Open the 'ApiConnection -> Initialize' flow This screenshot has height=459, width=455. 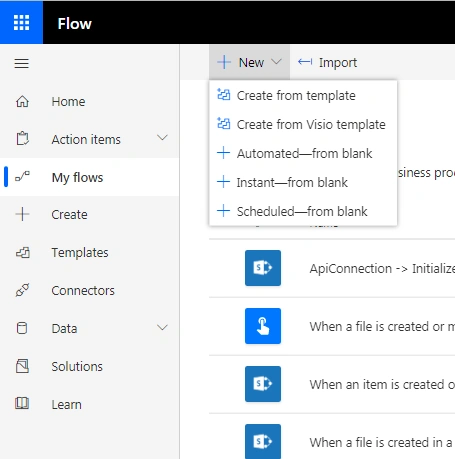click(382, 268)
